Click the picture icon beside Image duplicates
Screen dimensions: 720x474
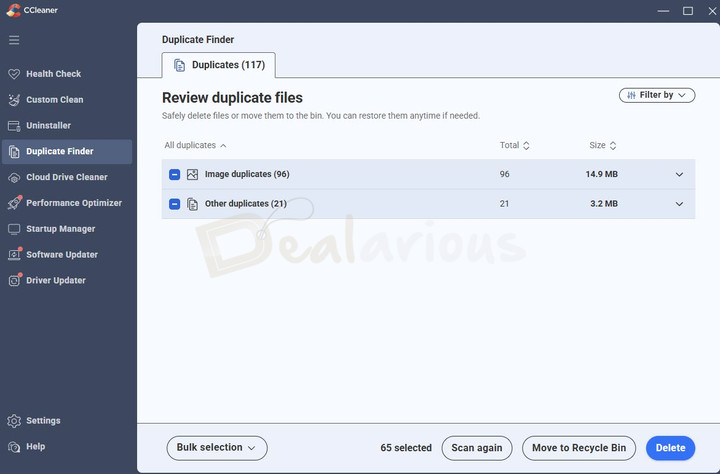point(192,175)
